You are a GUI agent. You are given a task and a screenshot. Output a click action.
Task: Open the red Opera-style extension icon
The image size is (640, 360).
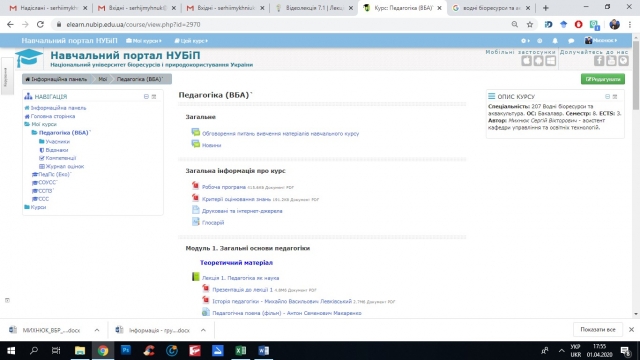578,24
